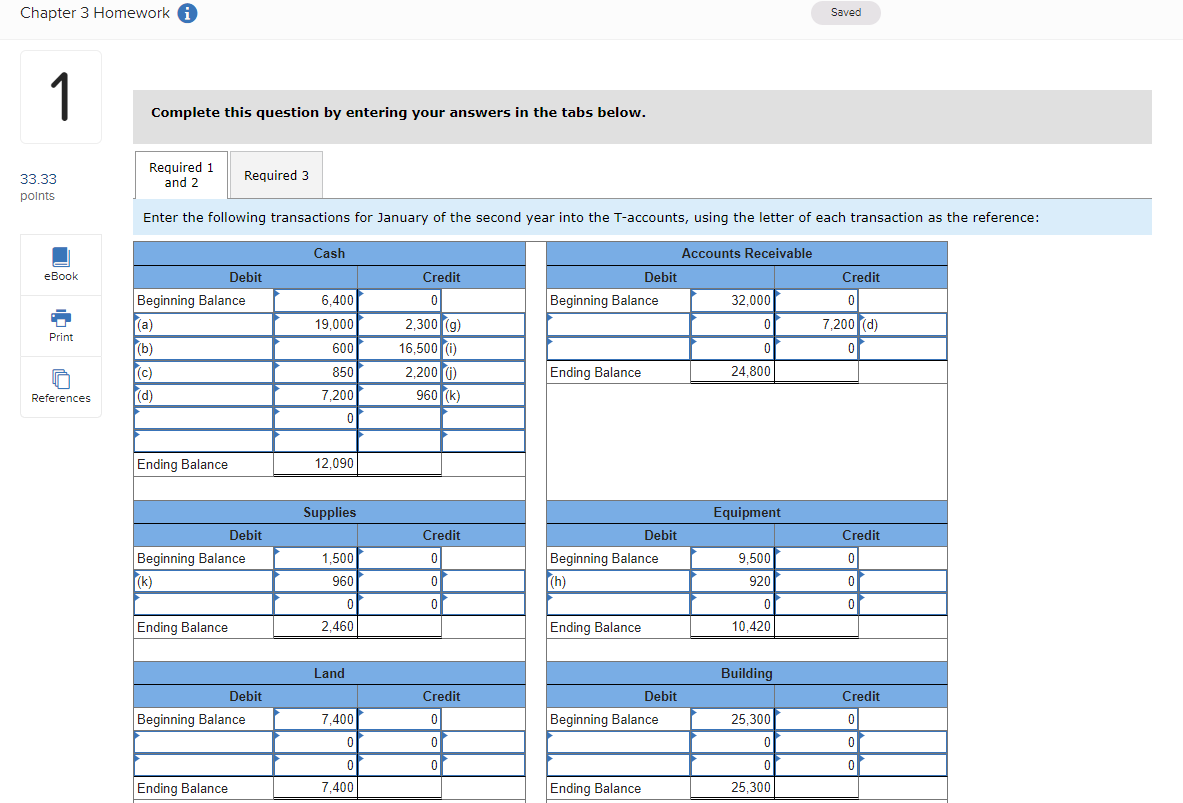This screenshot has height=803, width=1183.
Task: Click the Accounts Receivable T-account header
Action: click(x=747, y=254)
